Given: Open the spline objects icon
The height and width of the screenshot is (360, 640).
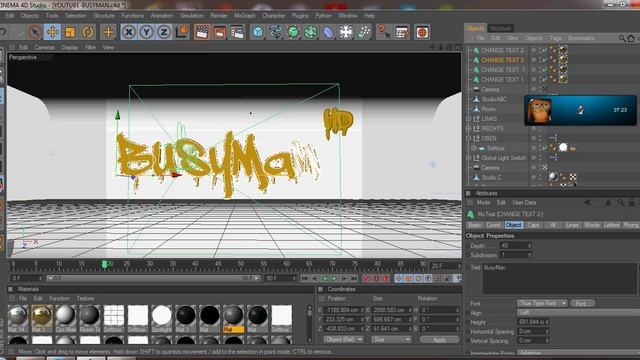Looking at the screenshot, I should pos(276,32).
